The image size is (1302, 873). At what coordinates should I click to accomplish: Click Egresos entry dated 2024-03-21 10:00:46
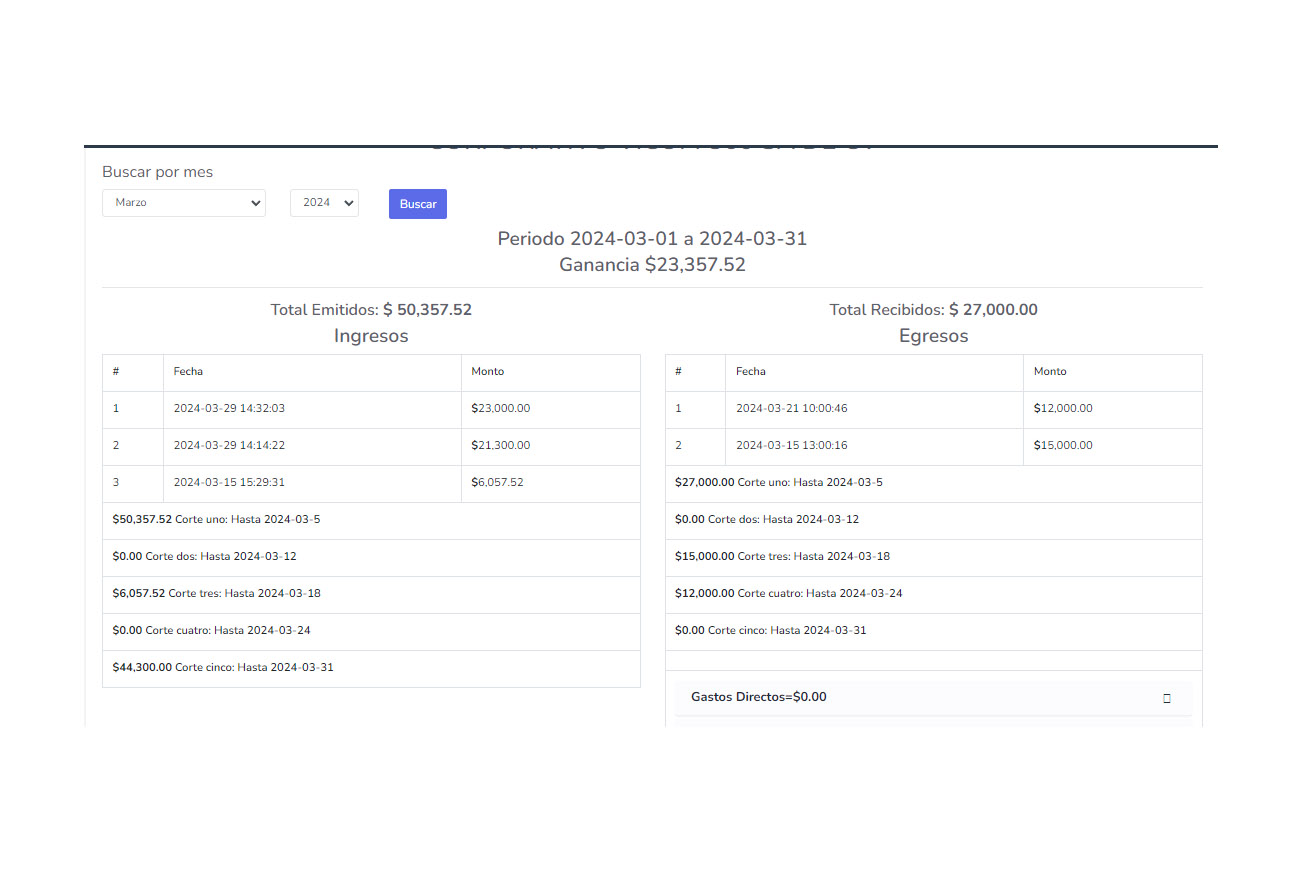tap(791, 409)
